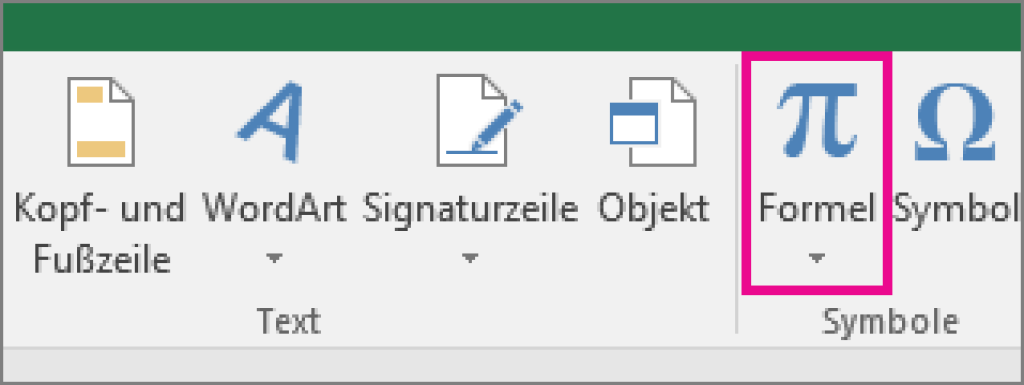Screen dimensions: 1024x385
Task: Click the gray strip below the ribbon
Action: click(x=512, y=364)
